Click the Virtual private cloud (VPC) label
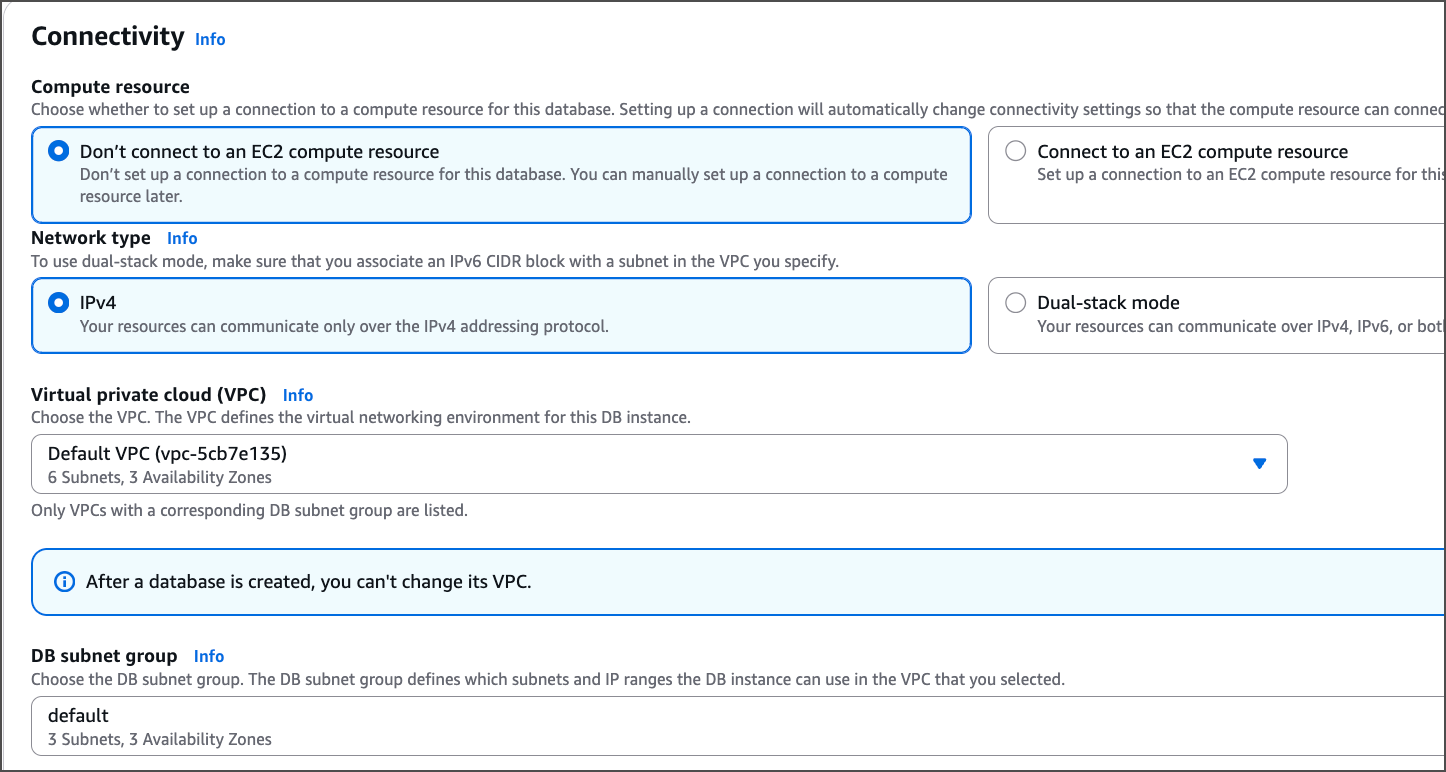1446x772 pixels. point(148,395)
